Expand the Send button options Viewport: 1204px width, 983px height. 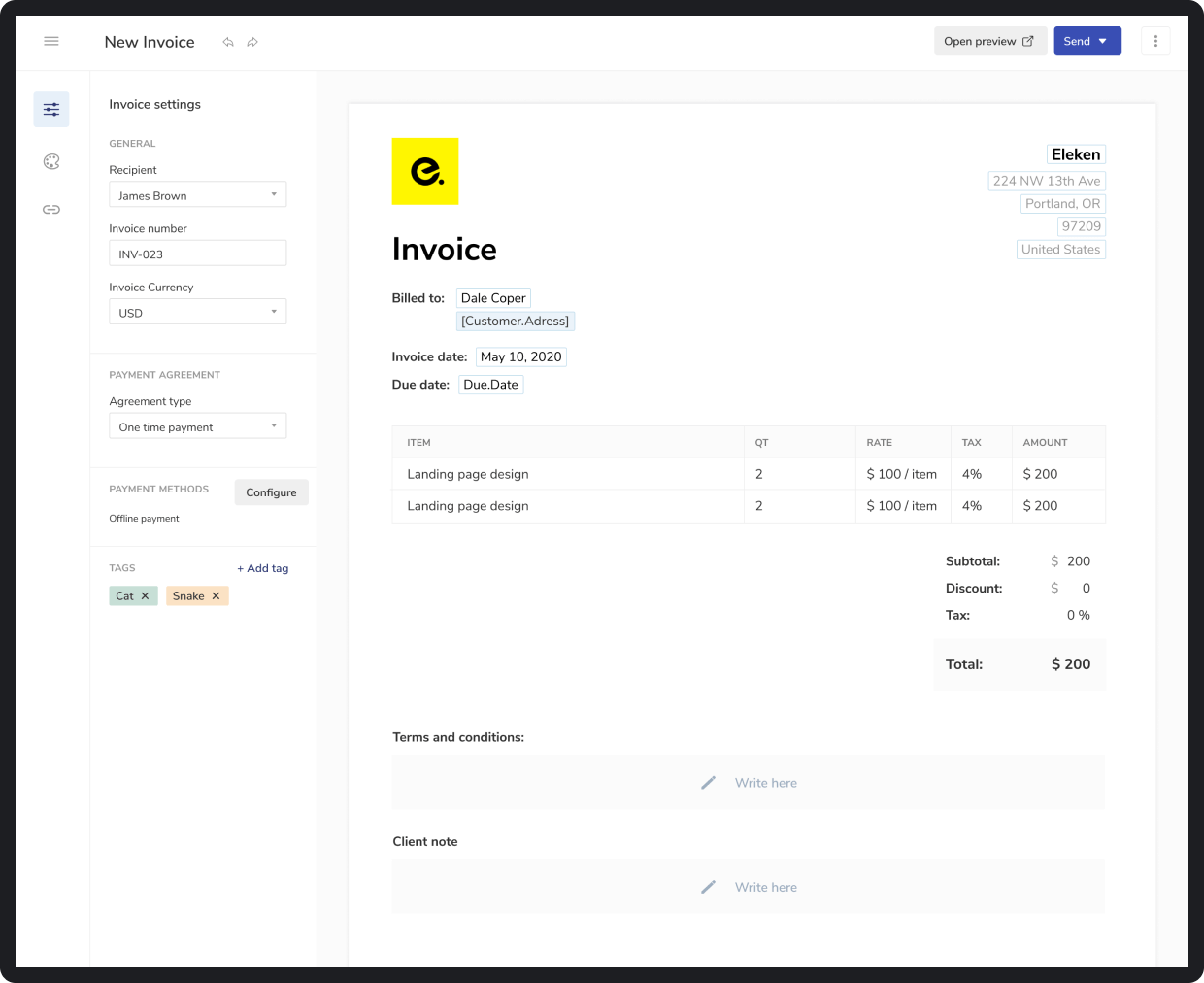tap(1102, 41)
